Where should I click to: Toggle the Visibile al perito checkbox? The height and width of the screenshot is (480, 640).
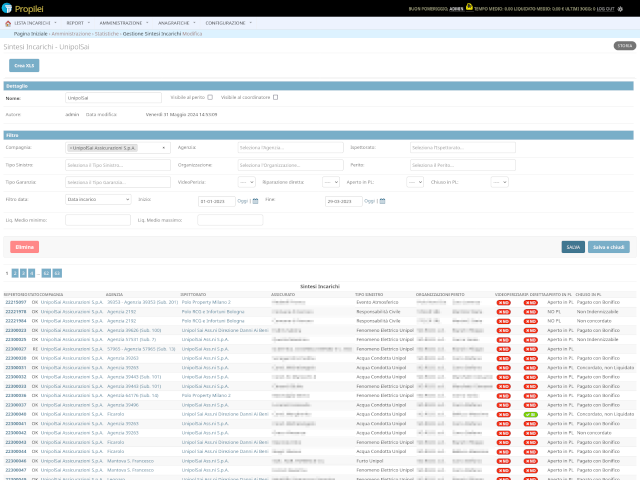210,98
